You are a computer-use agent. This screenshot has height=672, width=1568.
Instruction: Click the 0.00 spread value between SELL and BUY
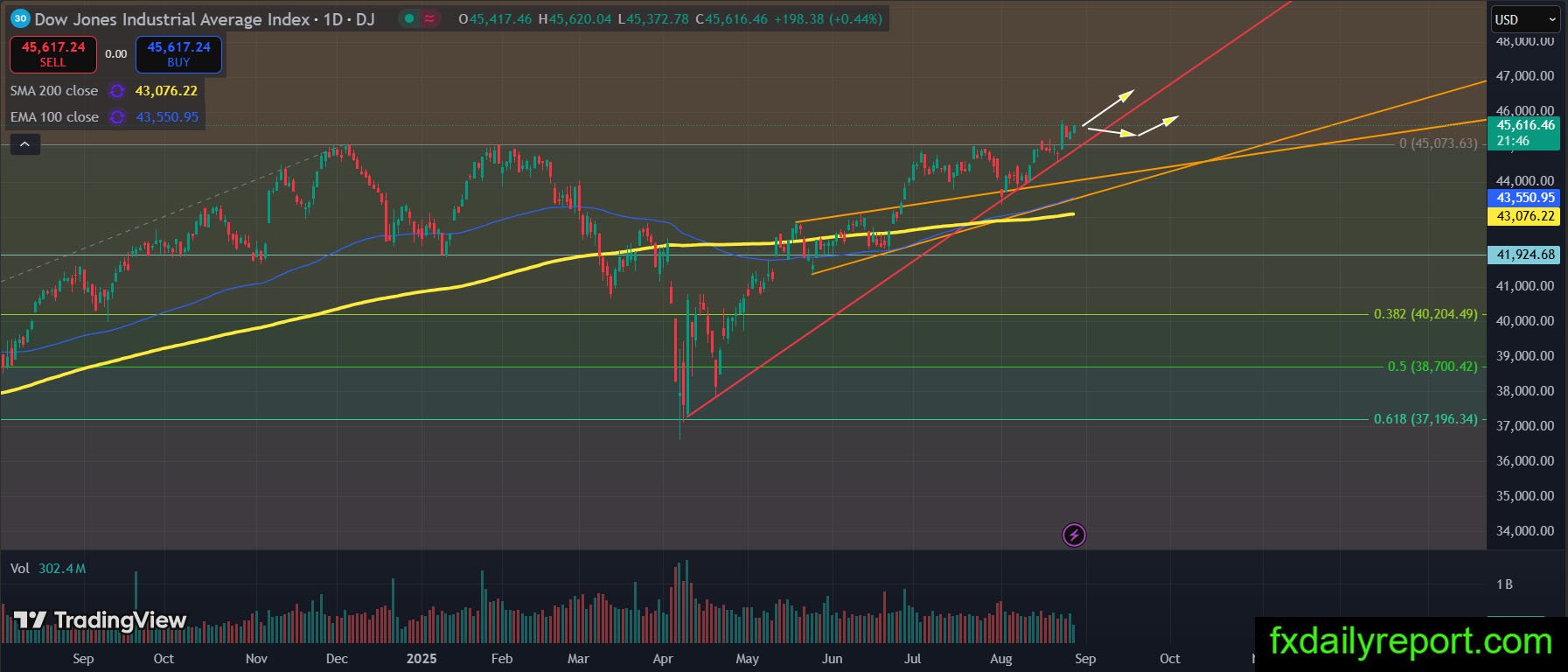pyautogui.click(x=116, y=54)
